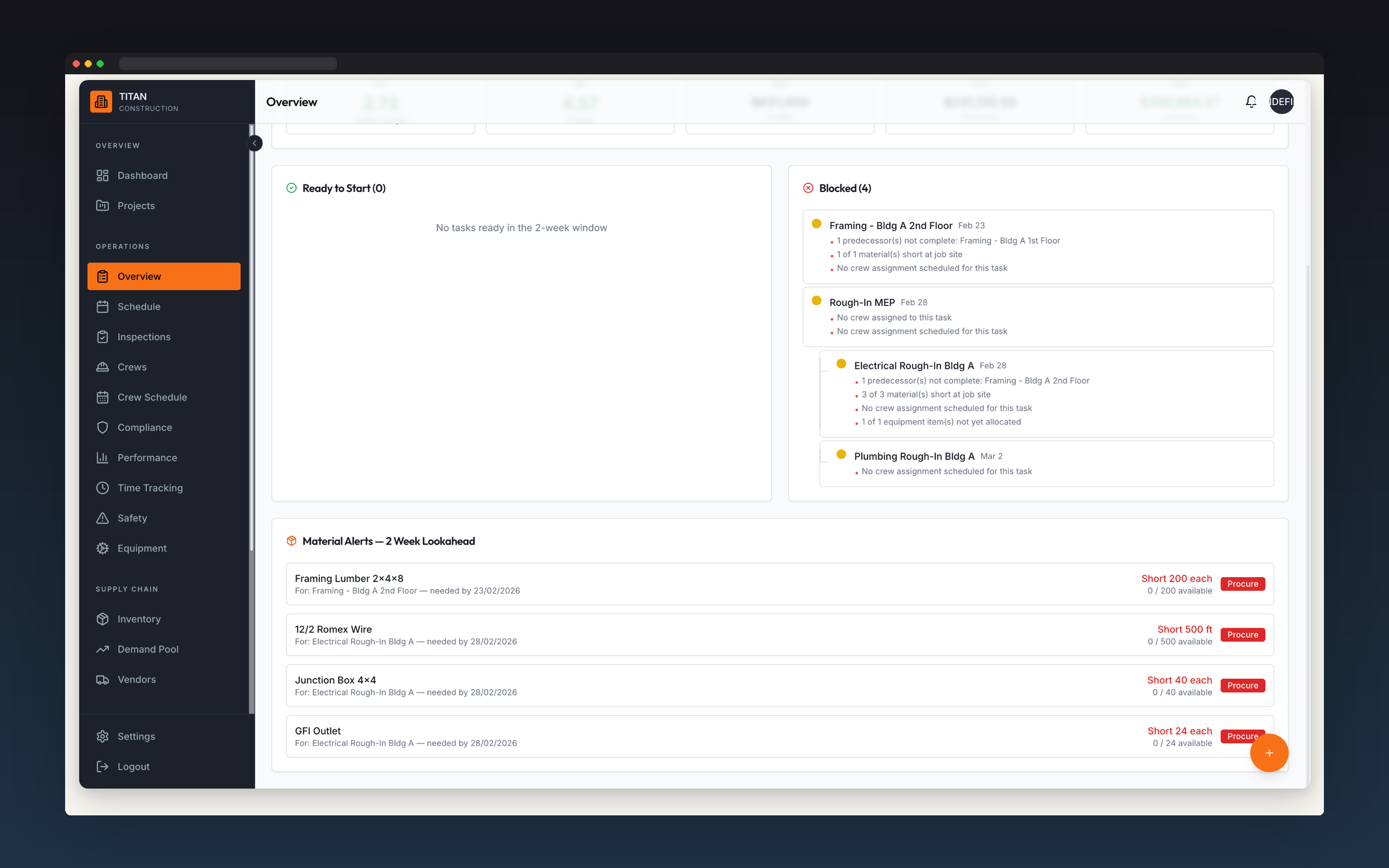Image resolution: width=1389 pixels, height=868 pixels.
Task: Click the orange plus floating button
Action: 1269,752
